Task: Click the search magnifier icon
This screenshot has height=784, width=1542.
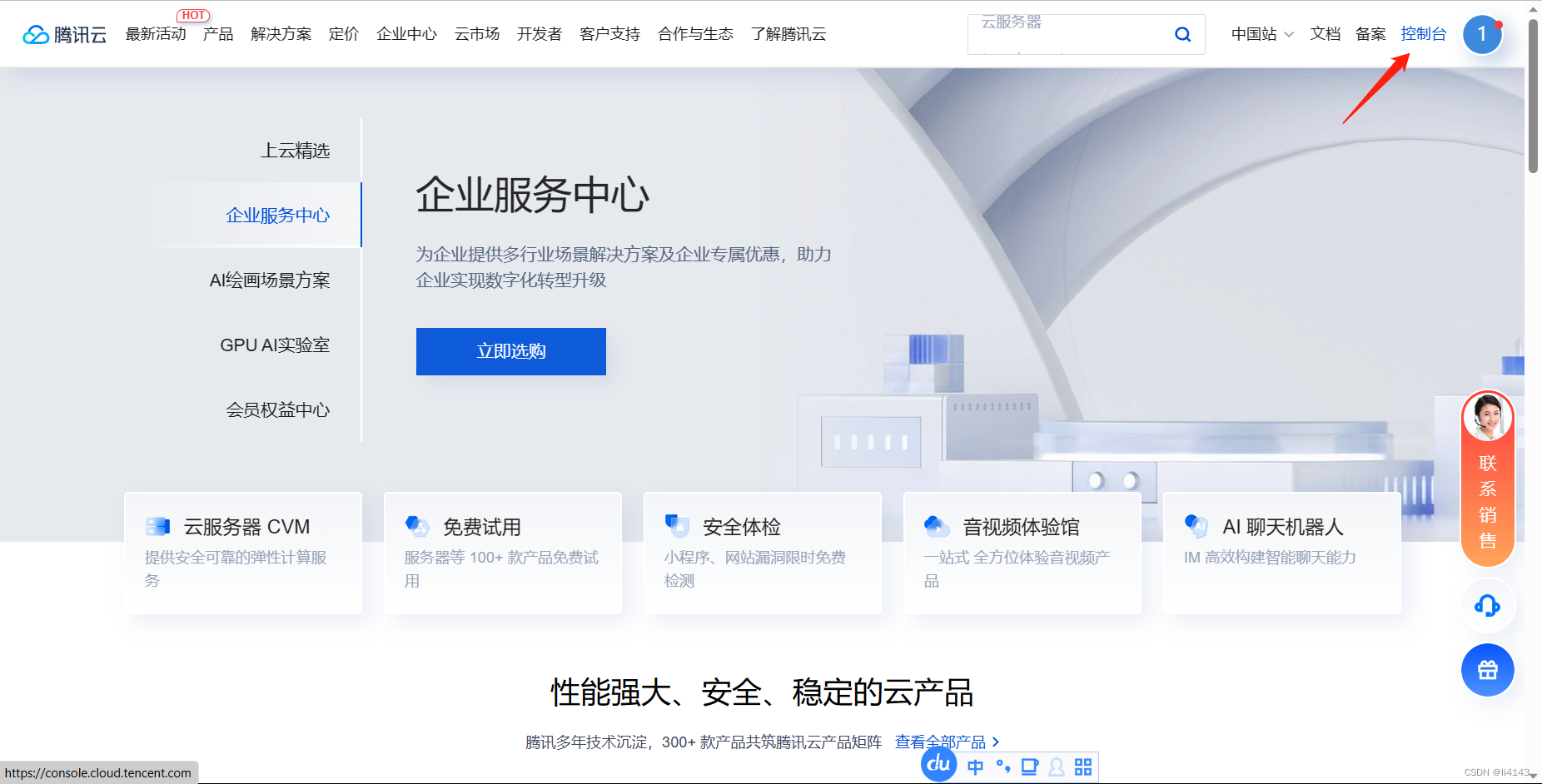Action: (1182, 34)
